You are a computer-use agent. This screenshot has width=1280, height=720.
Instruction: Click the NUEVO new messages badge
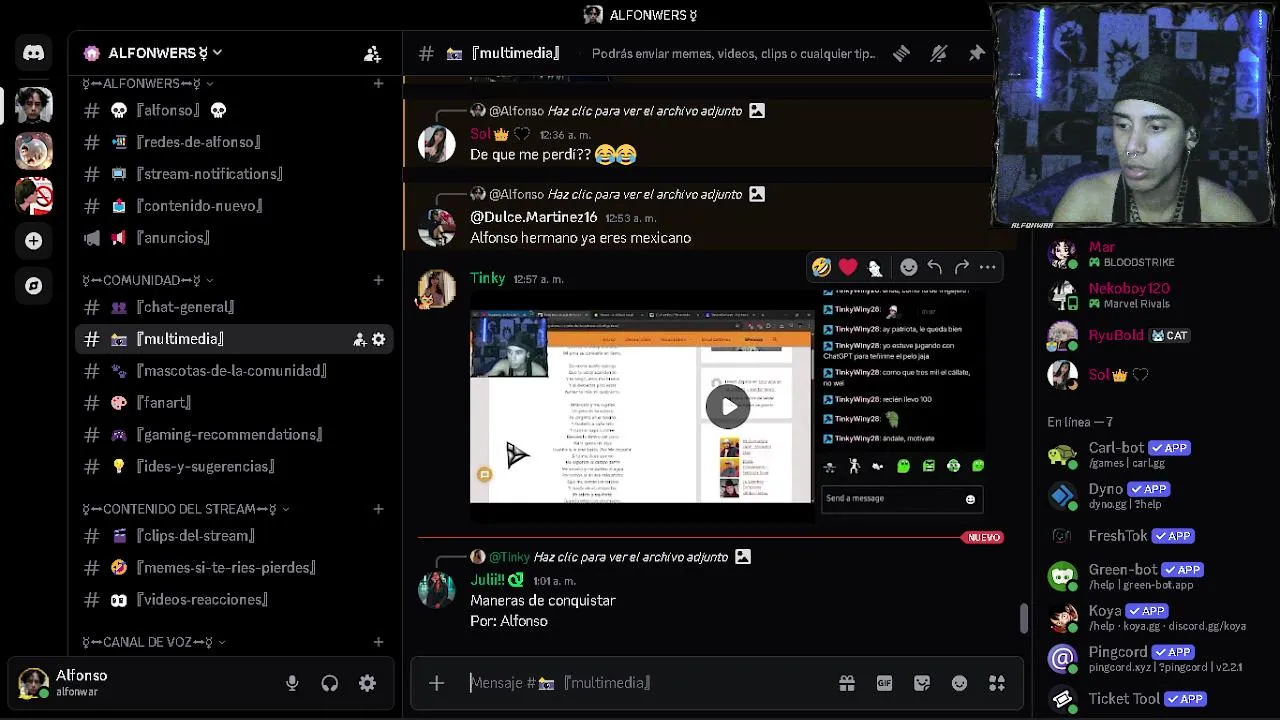tap(984, 537)
